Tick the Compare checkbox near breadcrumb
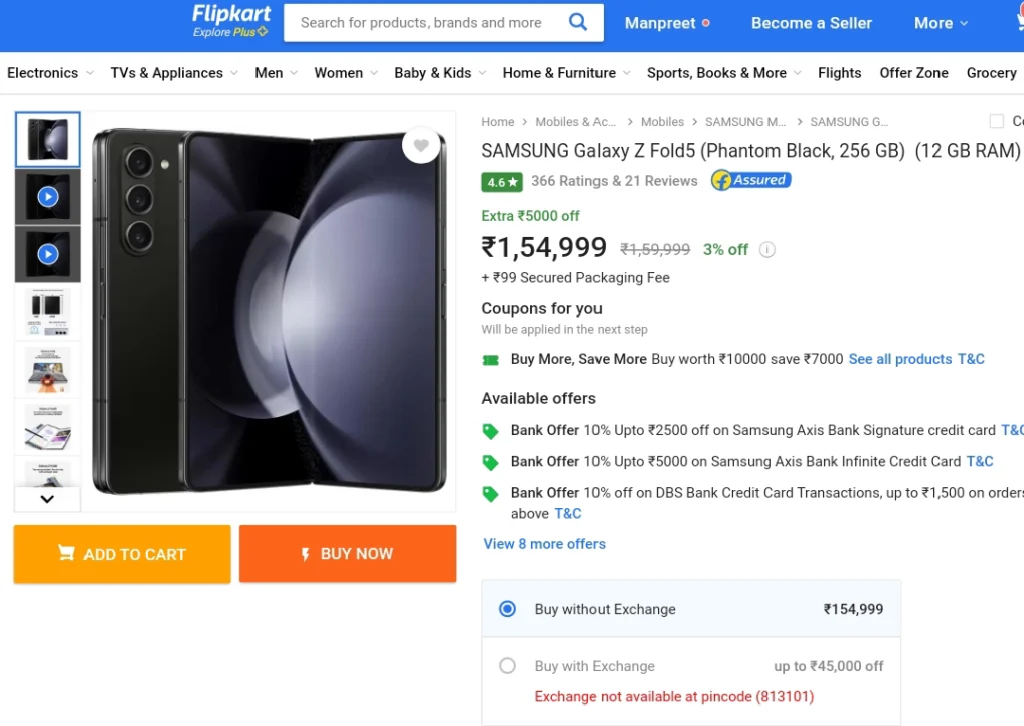 click(997, 121)
